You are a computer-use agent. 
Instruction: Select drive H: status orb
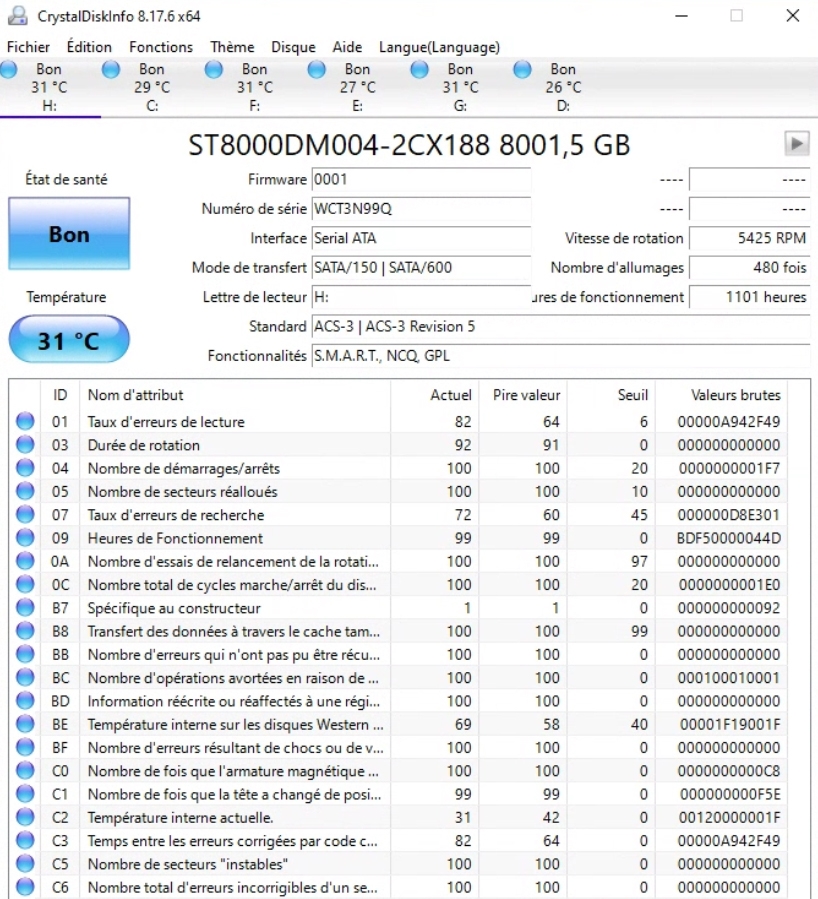click(9, 70)
